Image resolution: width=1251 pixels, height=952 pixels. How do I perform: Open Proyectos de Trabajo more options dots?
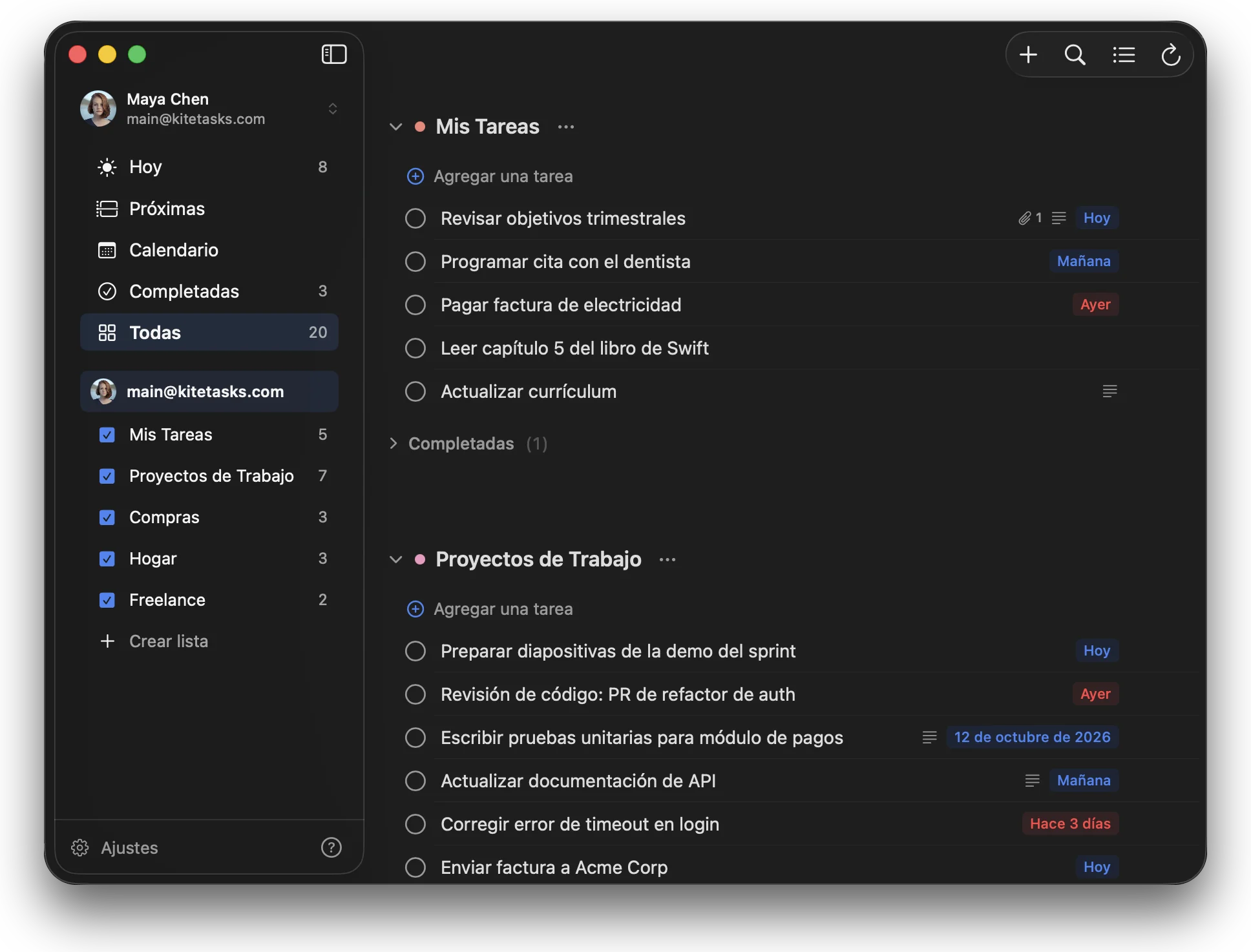click(x=668, y=560)
